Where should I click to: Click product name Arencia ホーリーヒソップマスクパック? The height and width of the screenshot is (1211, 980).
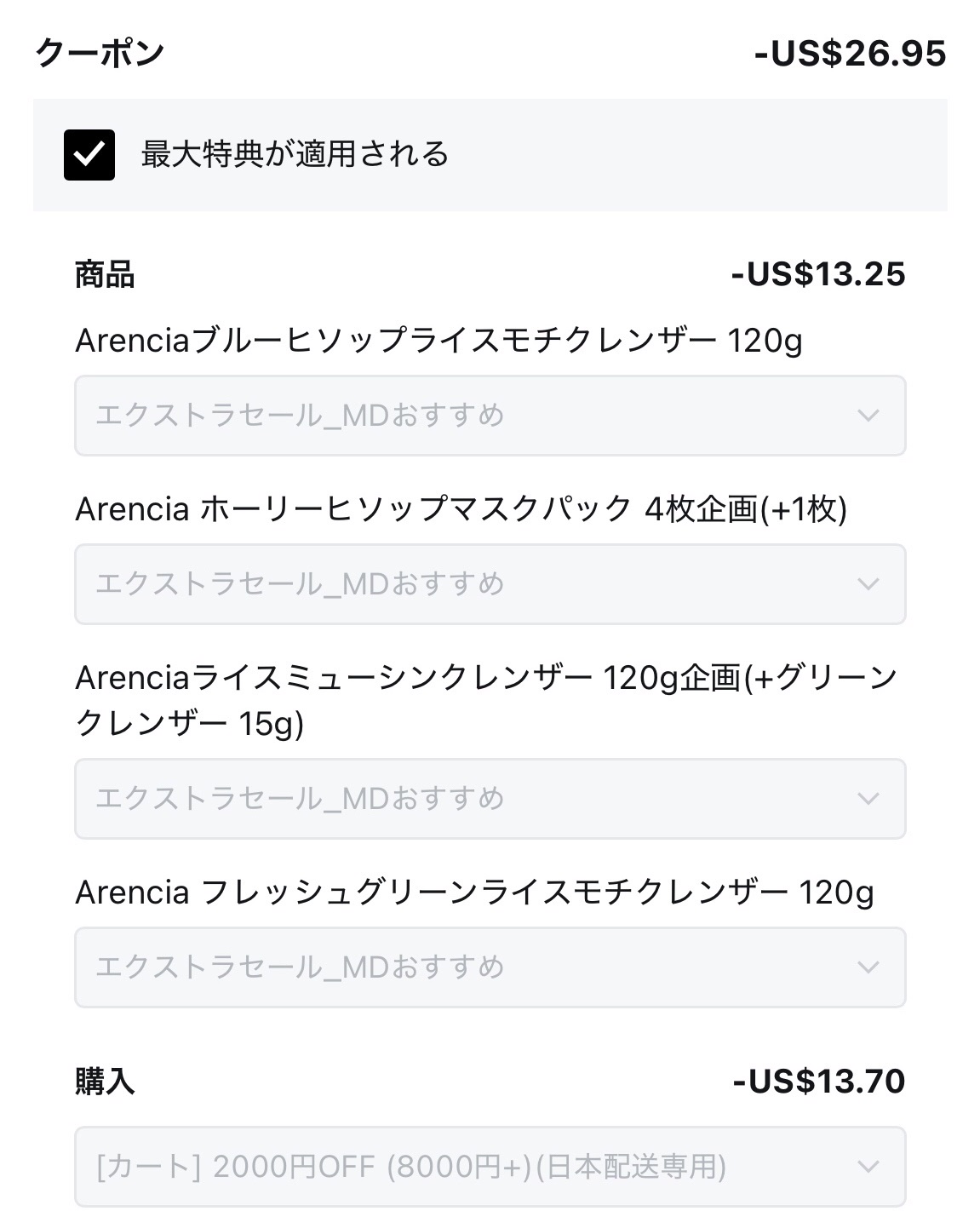461,509
